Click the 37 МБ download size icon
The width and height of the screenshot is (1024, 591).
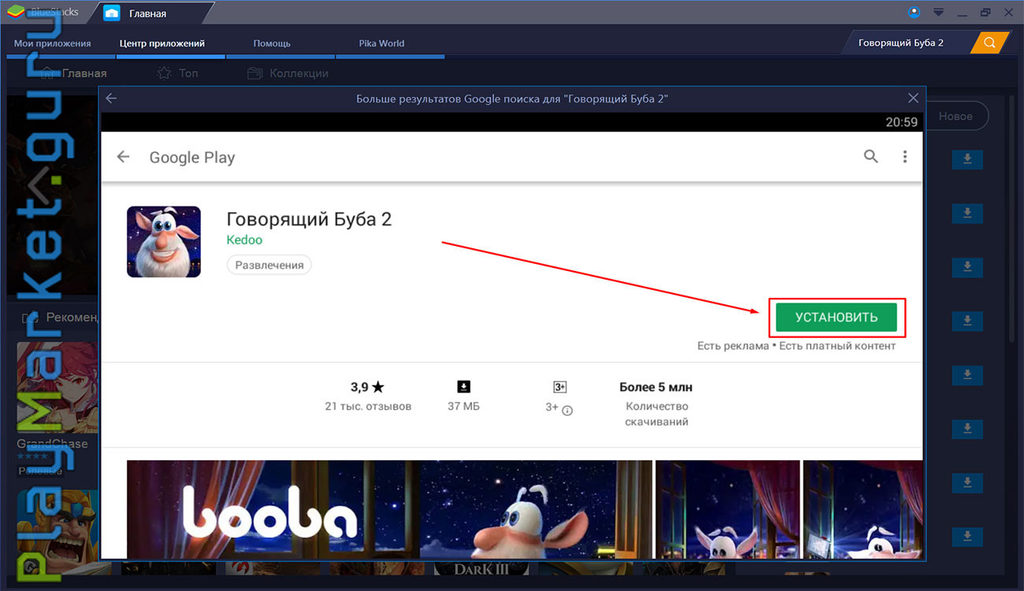coord(463,387)
